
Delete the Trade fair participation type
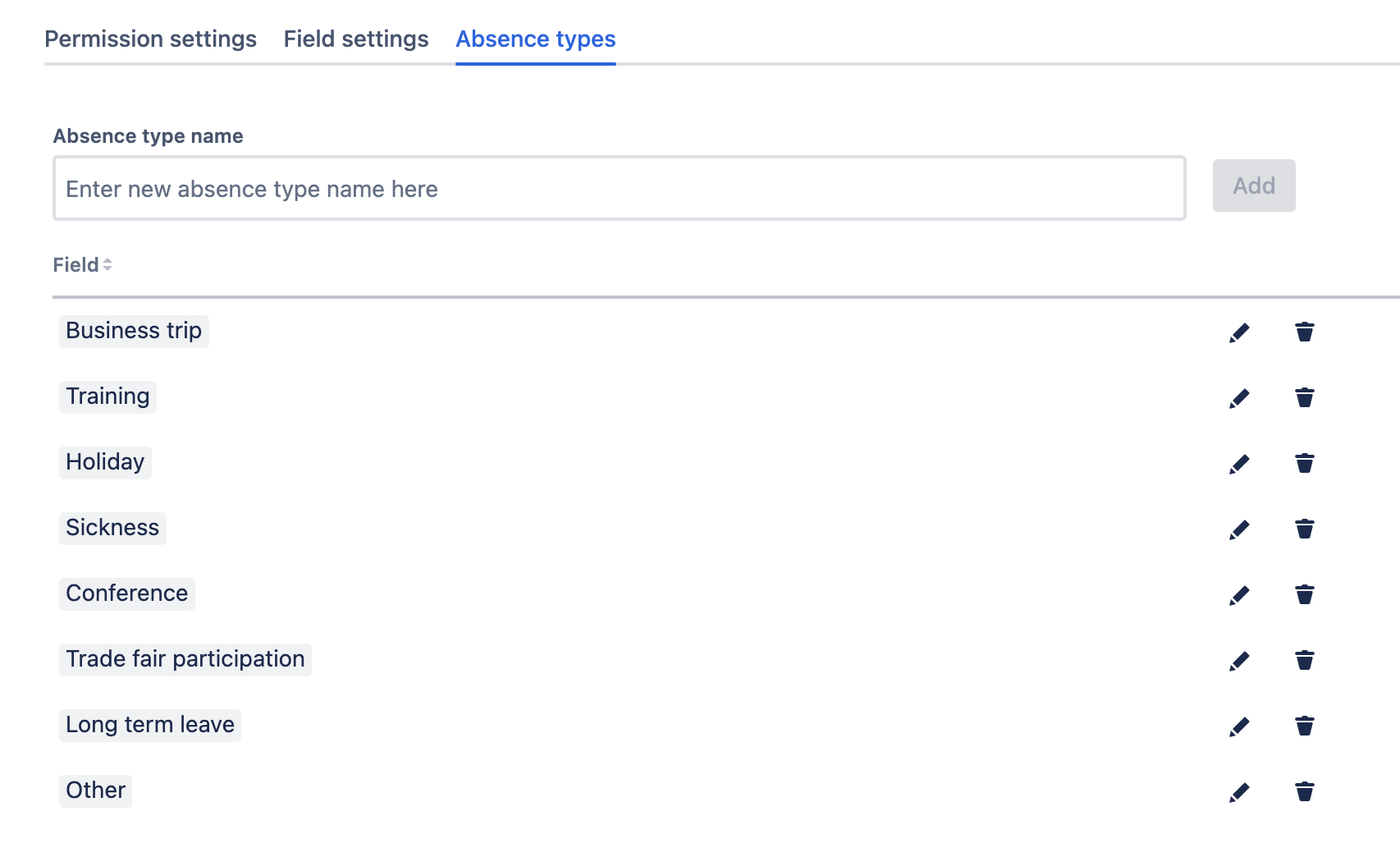click(1305, 660)
